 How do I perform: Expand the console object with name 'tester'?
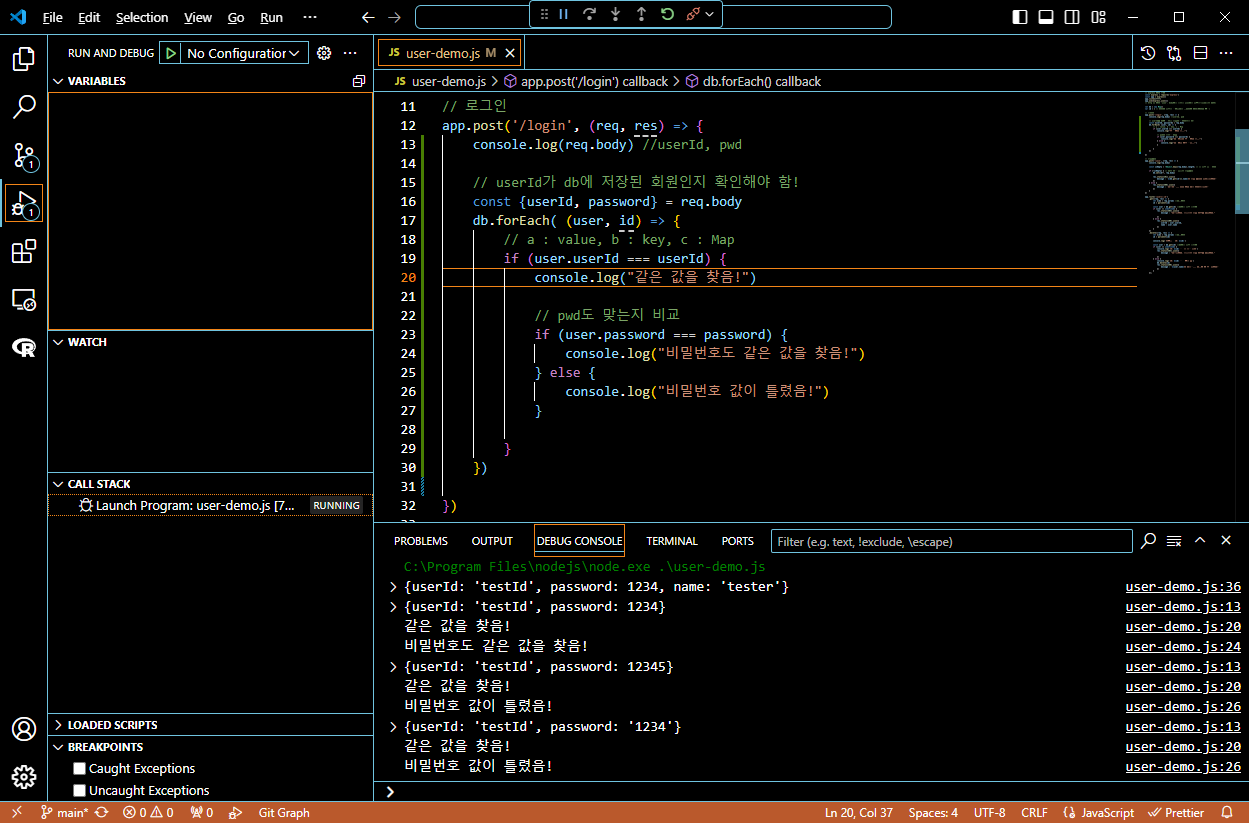pyautogui.click(x=393, y=587)
